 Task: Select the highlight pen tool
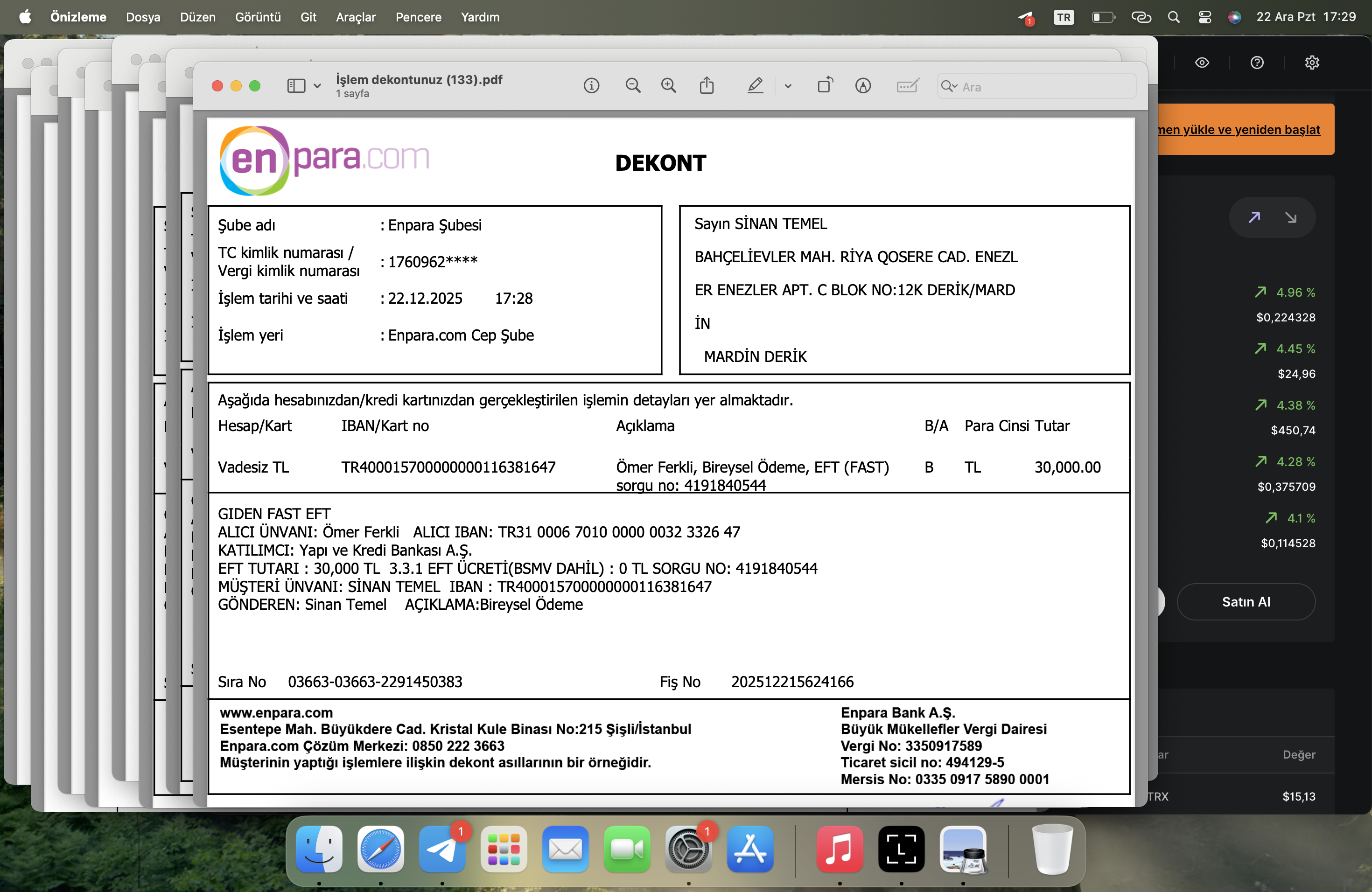pos(755,86)
